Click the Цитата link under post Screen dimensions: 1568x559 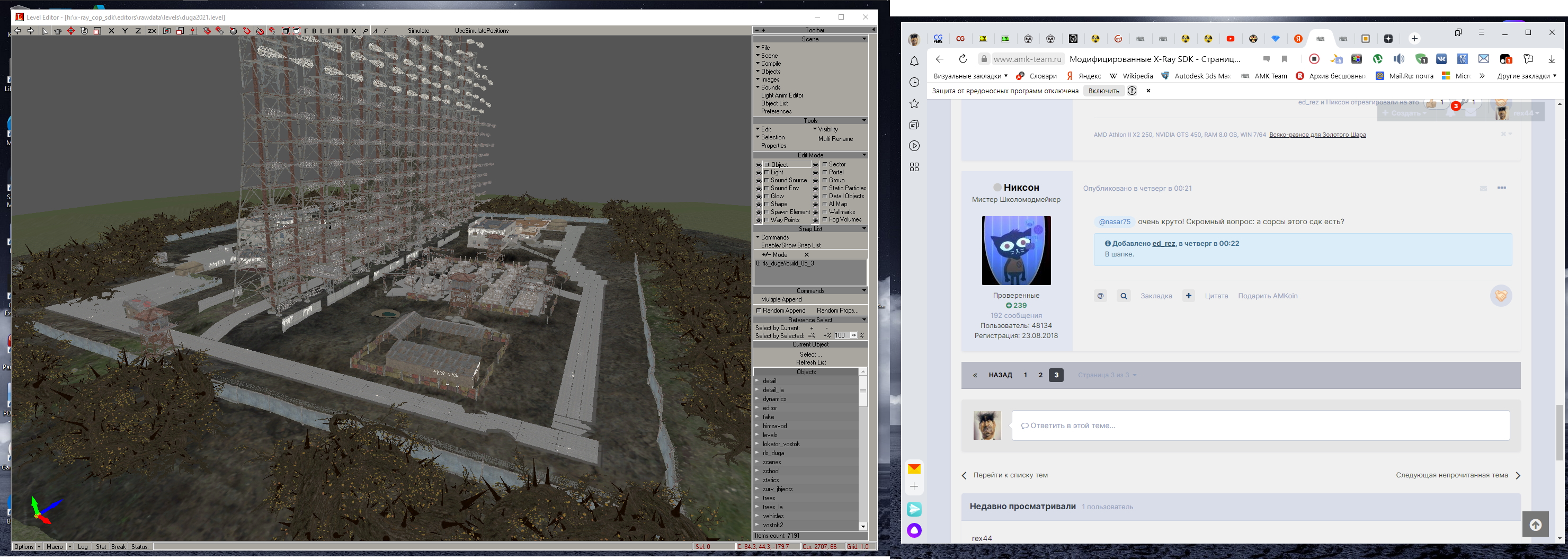[x=1216, y=296]
